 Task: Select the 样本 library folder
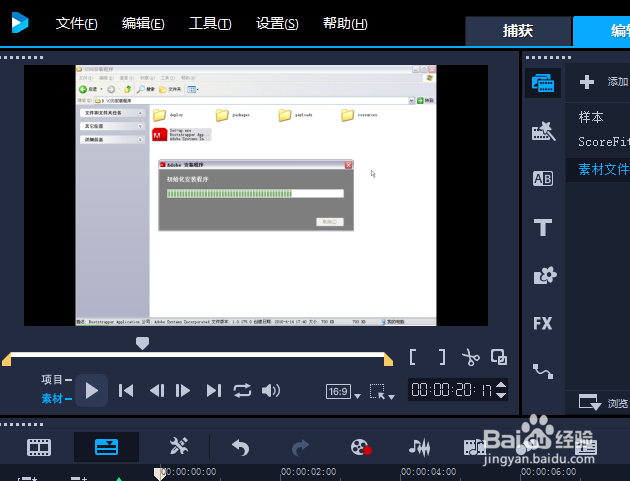tap(591, 117)
